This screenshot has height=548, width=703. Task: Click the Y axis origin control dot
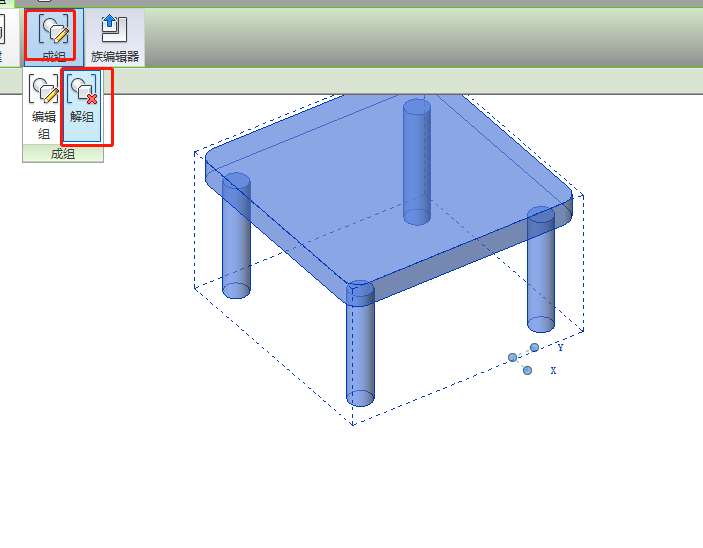534,348
